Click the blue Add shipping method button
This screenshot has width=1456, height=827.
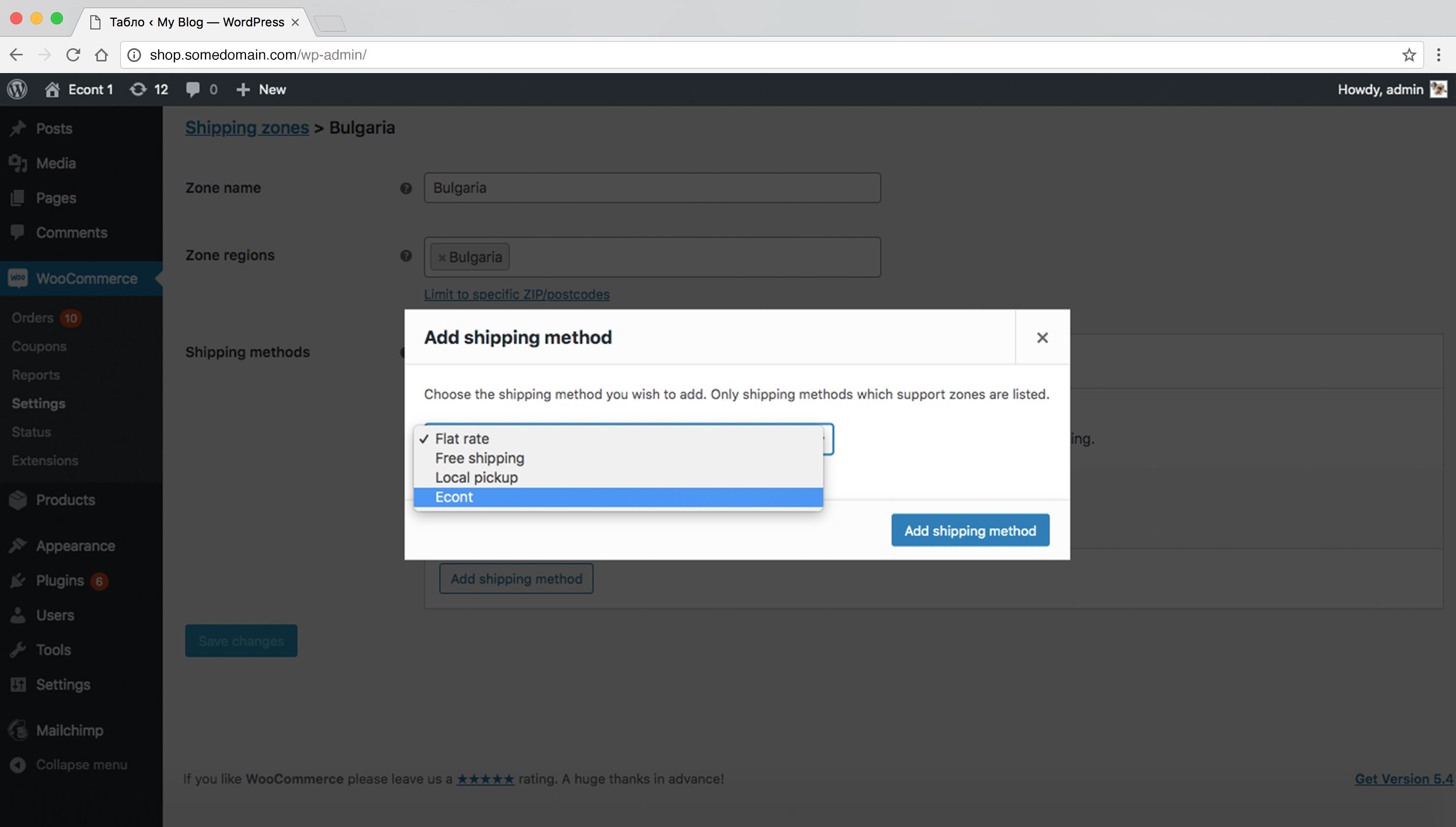click(970, 530)
